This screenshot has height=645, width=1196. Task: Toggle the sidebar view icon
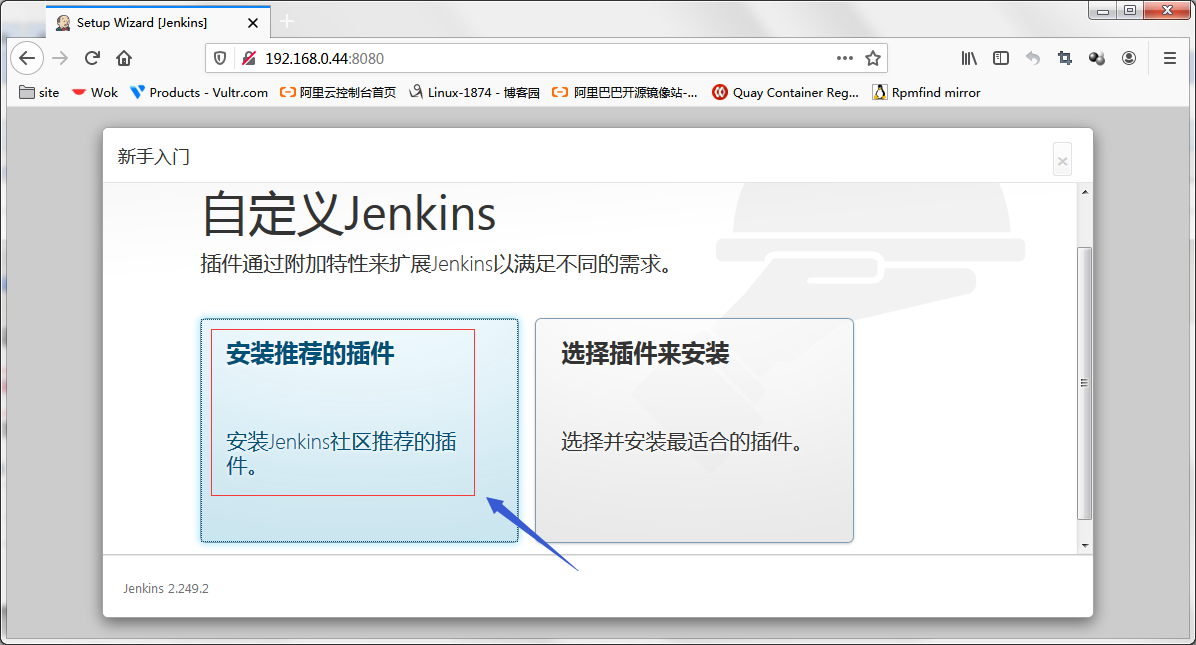(x=1001, y=58)
